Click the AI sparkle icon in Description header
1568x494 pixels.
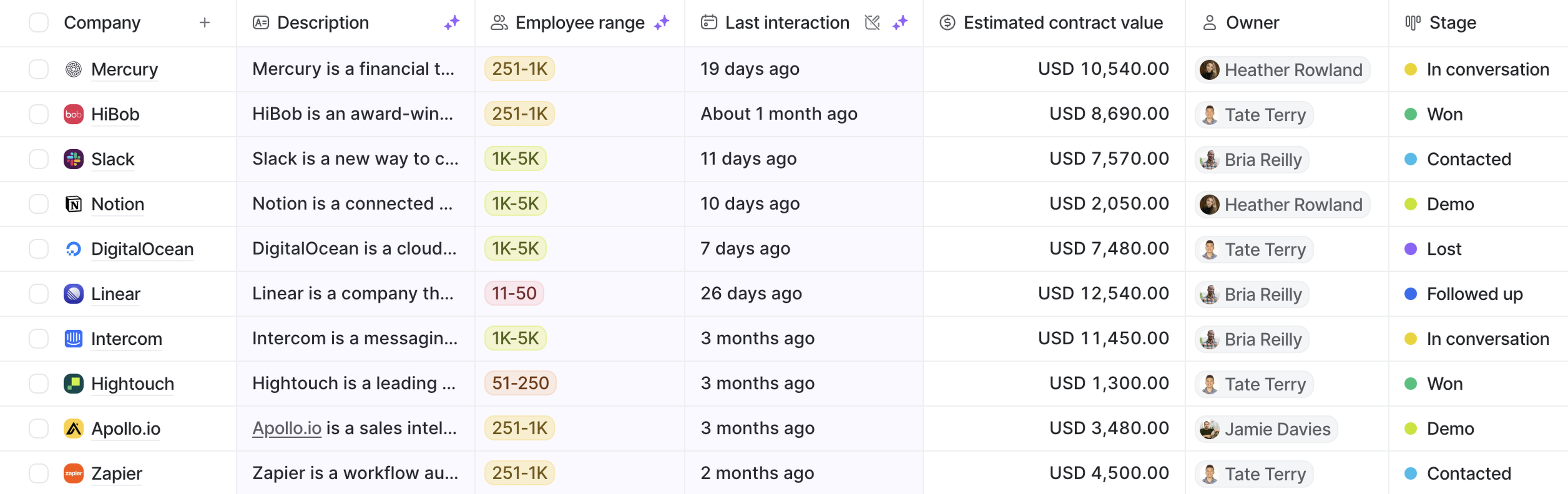(x=452, y=22)
